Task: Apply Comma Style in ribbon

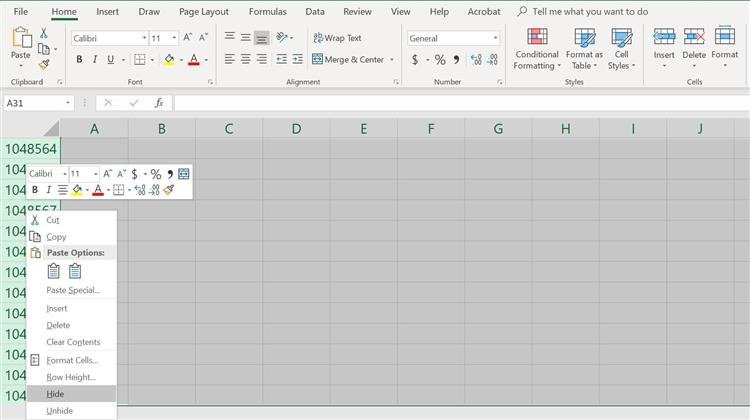Action: pos(456,59)
